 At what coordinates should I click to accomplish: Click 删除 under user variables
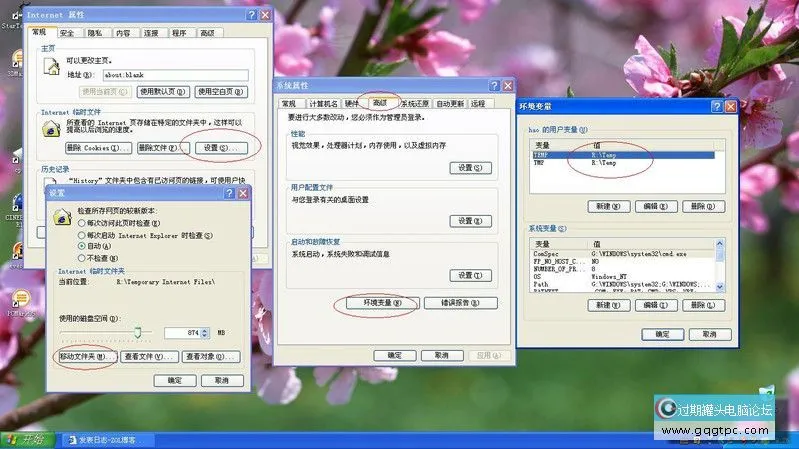[703, 206]
